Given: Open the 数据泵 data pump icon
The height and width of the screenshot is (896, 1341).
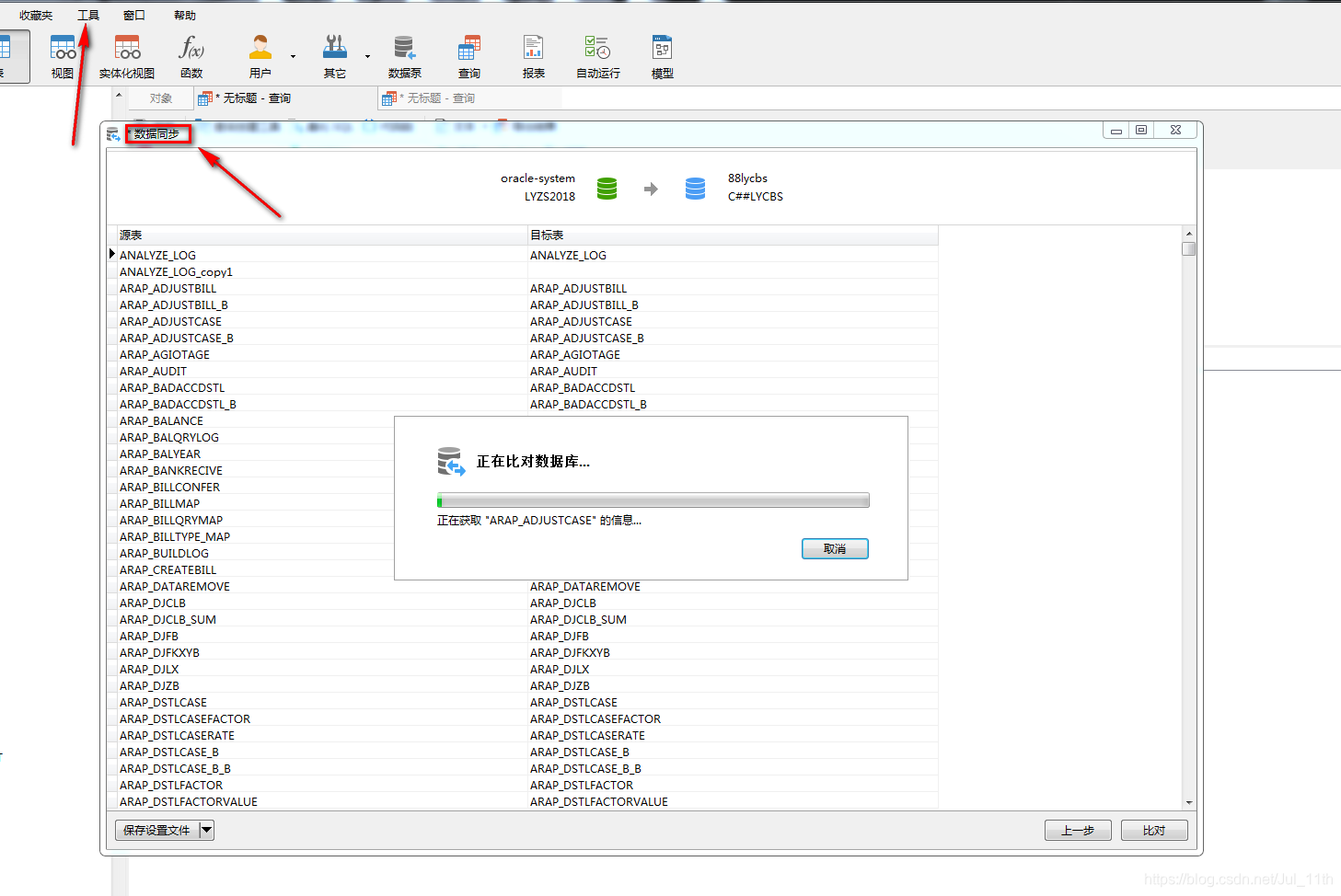Looking at the screenshot, I should [405, 57].
